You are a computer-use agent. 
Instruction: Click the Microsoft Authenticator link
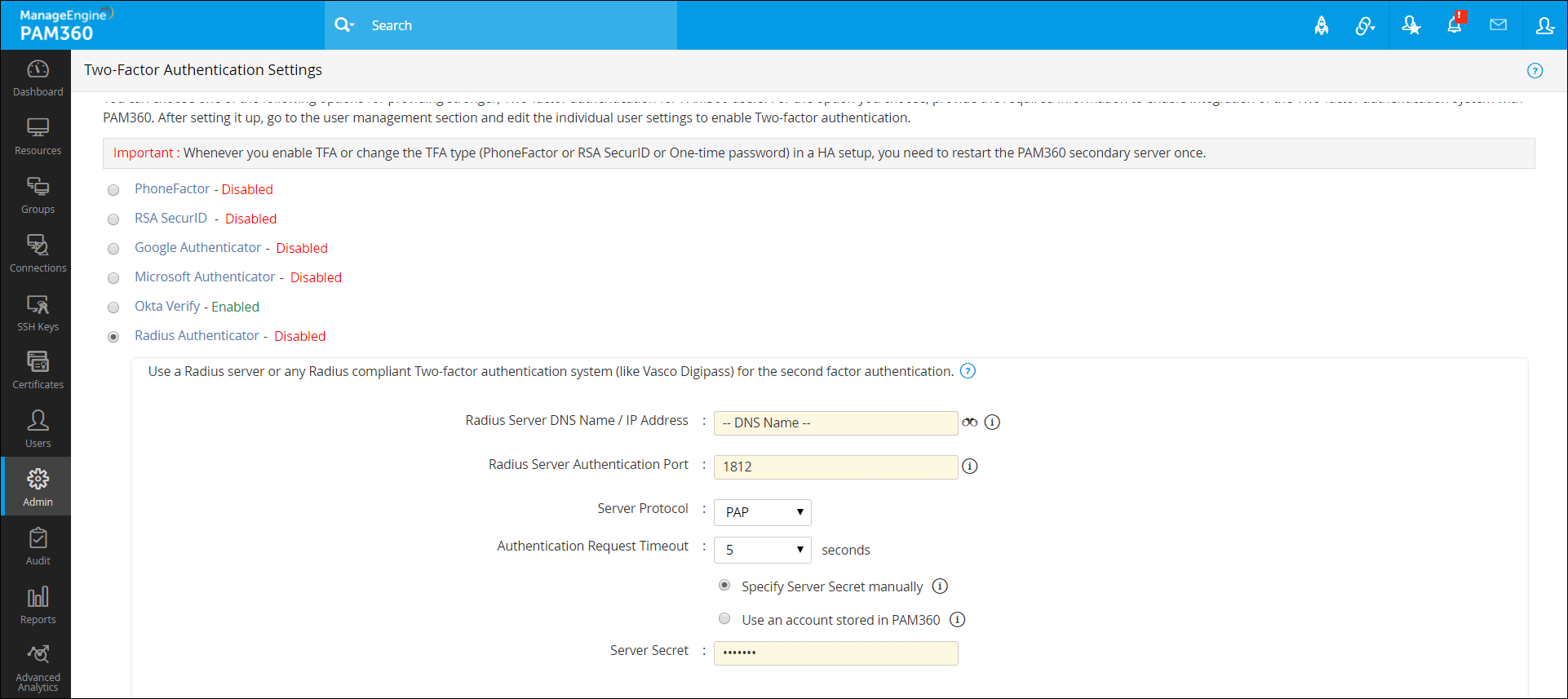[x=205, y=277]
